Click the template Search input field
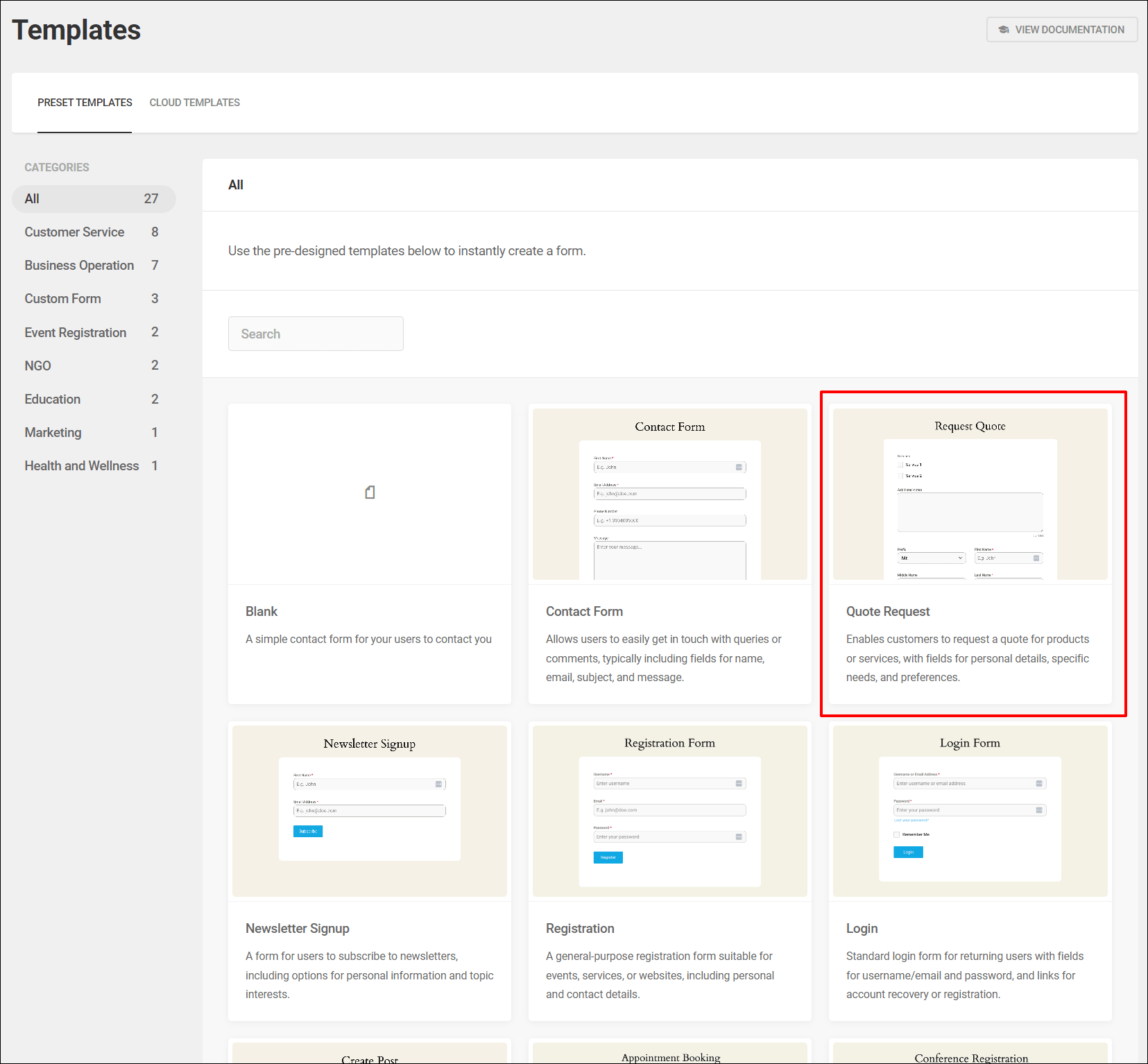The height and width of the screenshot is (1064, 1148). point(316,334)
